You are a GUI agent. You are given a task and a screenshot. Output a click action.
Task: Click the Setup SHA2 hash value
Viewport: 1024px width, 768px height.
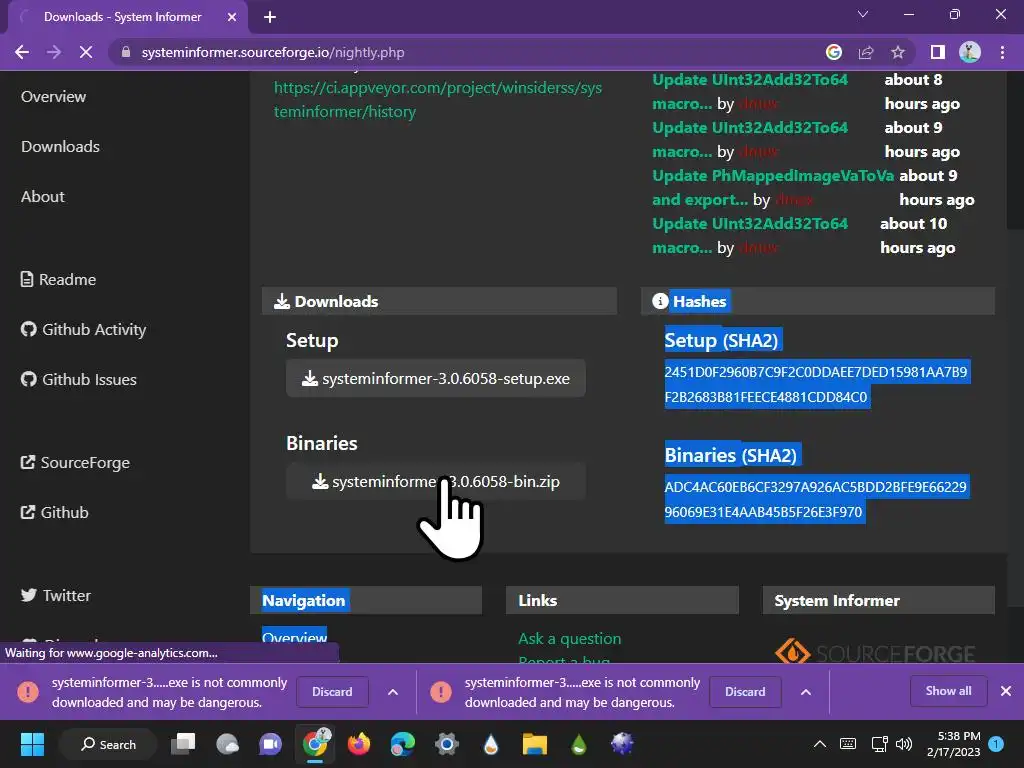[816, 384]
